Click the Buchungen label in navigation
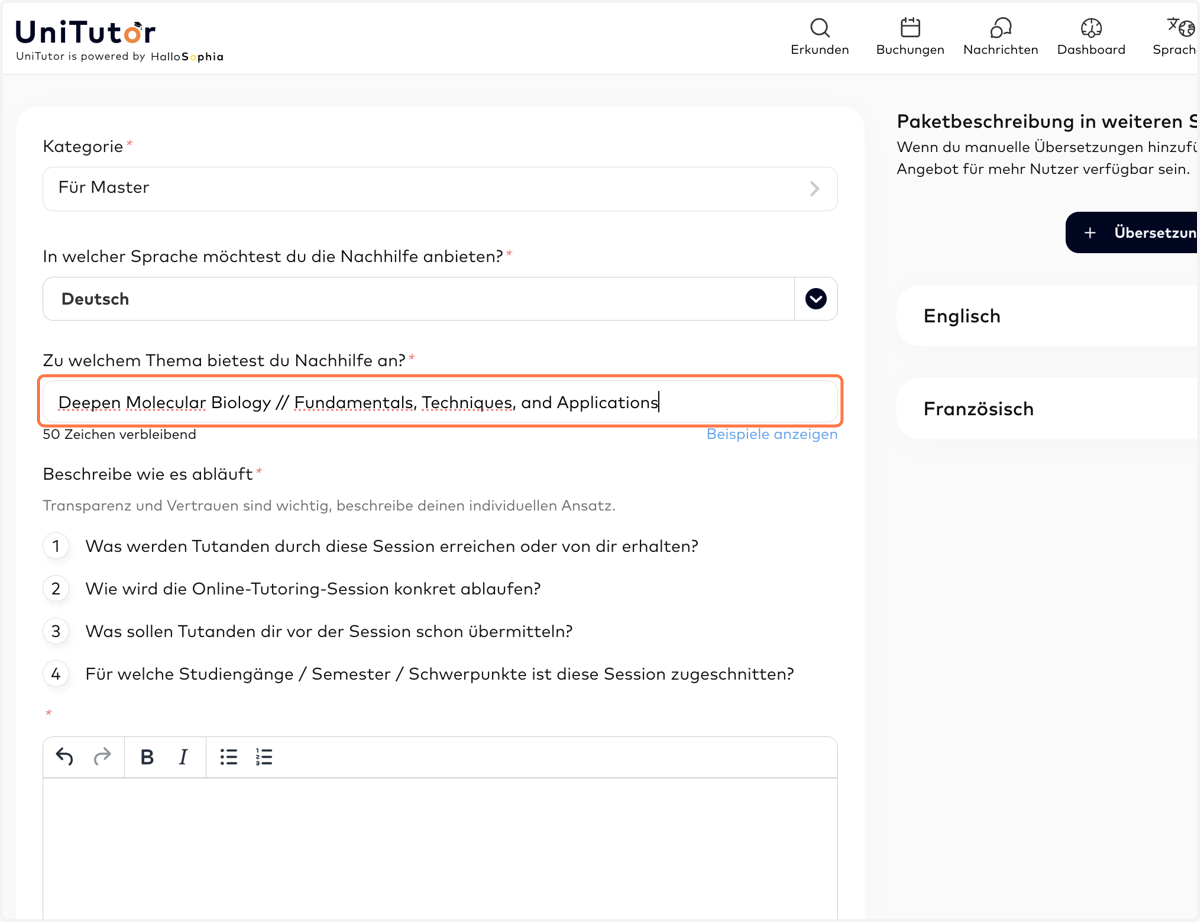This screenshot has width=1200, height=922. [x=910, y=50]
